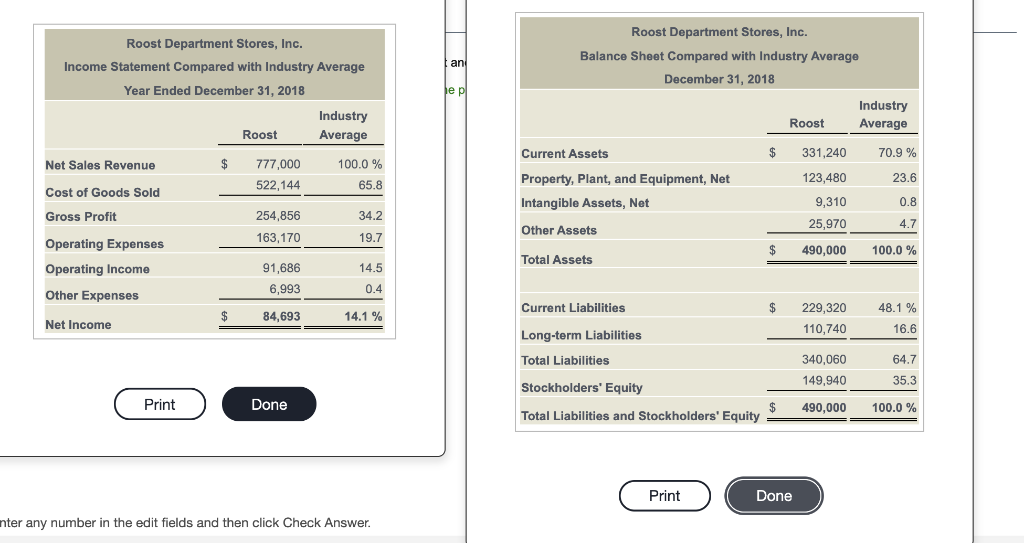Image resolution: width=1024 pixels, height=543 pixels.
Task: Select the Other Expenses label
Action: pyautogui.click(x=92, y=295)
